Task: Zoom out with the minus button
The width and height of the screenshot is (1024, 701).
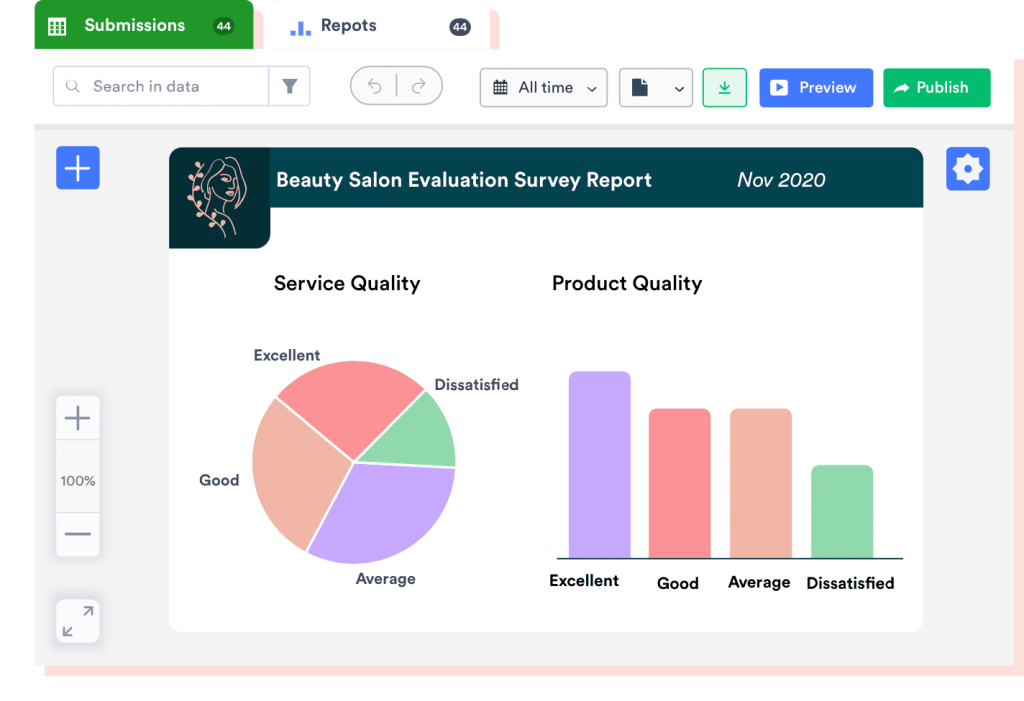Action: (77, 533)
